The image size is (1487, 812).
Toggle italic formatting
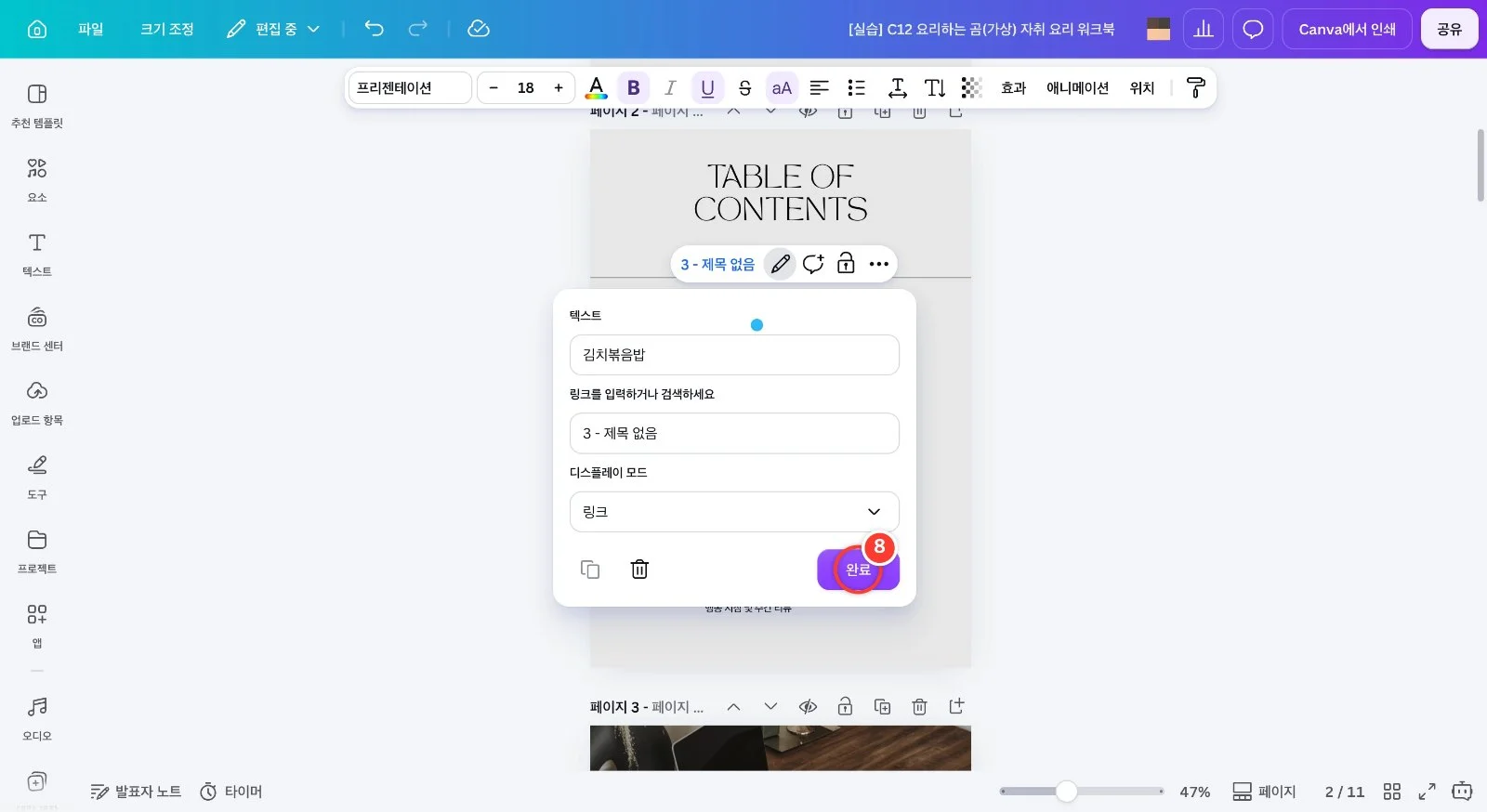tap(670, 87)
